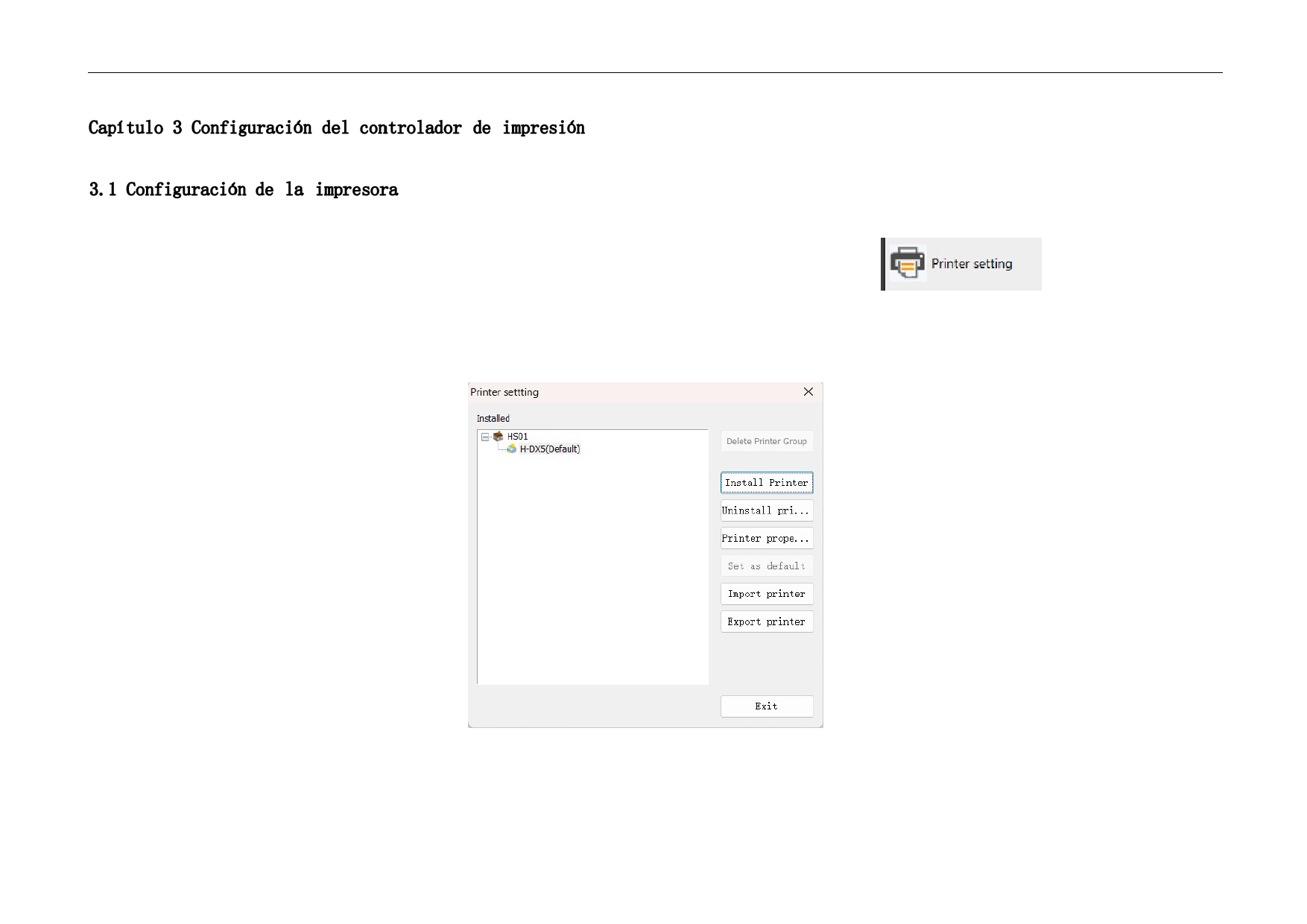
Task: Click the 3.1 Configuración de la impresora heading
Action: 243,190
